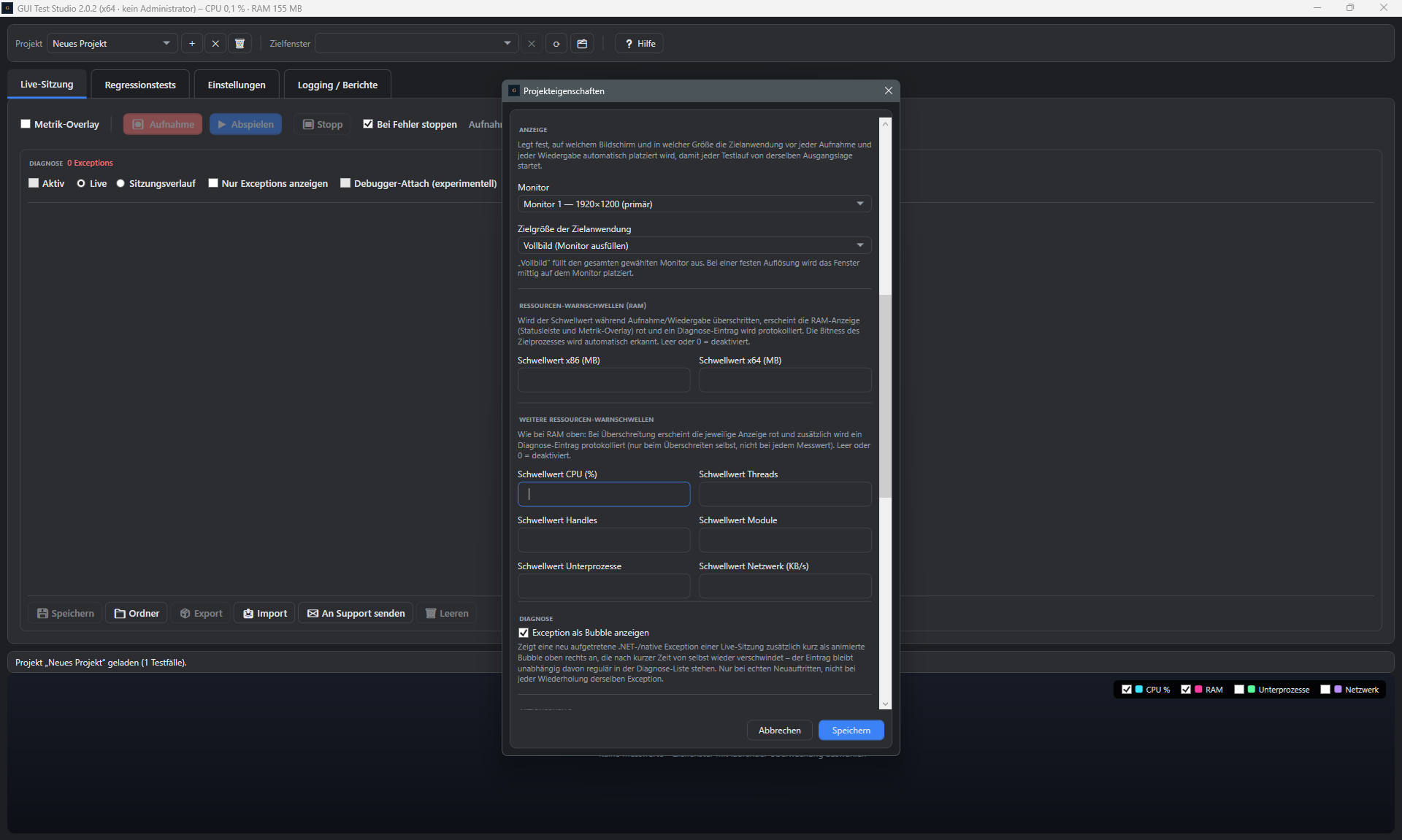
Task: Enable the Netzwerk graph checkbox
Action: 1325,689
